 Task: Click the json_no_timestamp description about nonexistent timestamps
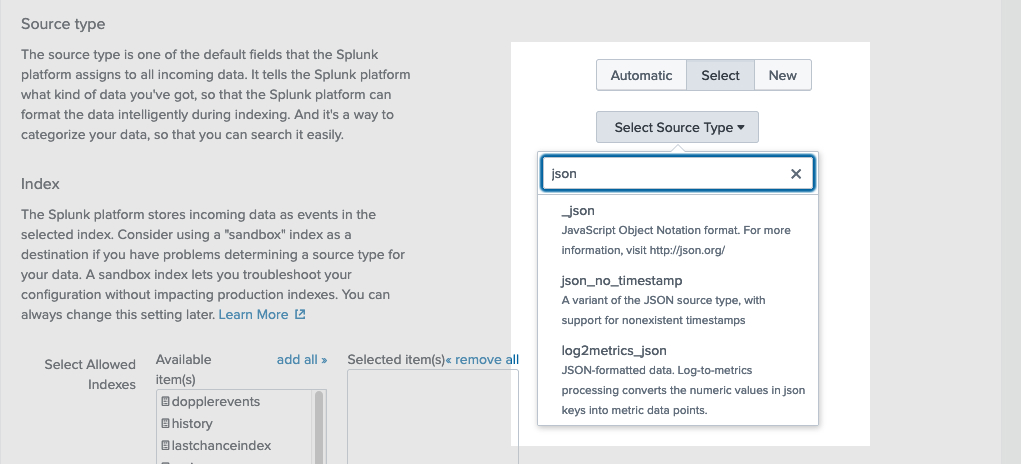click(664, 310)
